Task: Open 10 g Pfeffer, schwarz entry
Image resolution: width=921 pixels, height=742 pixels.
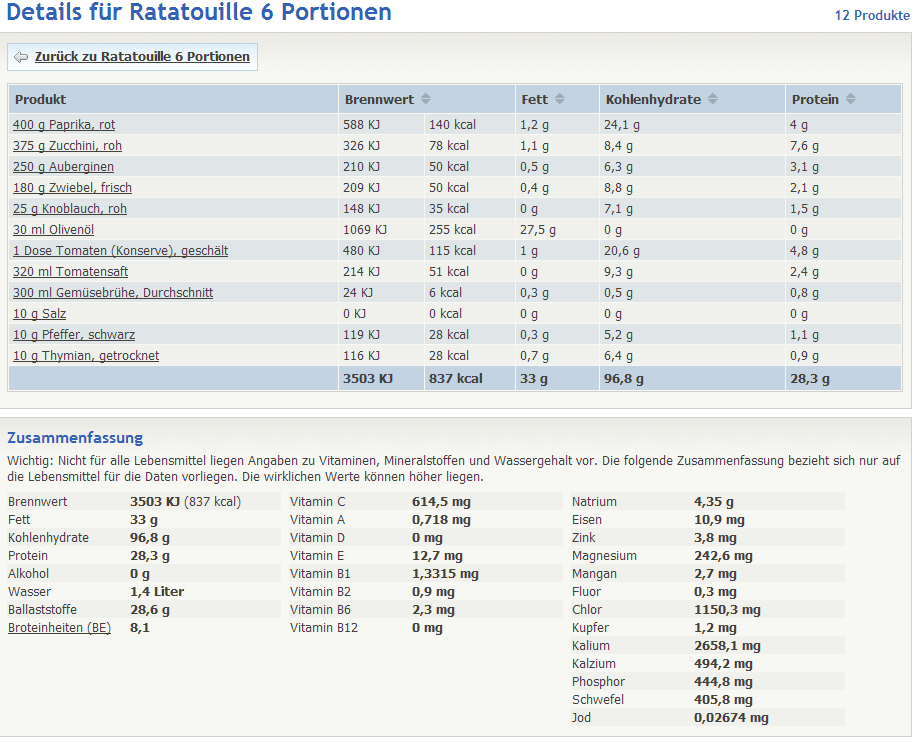Action: click(74, 335)
